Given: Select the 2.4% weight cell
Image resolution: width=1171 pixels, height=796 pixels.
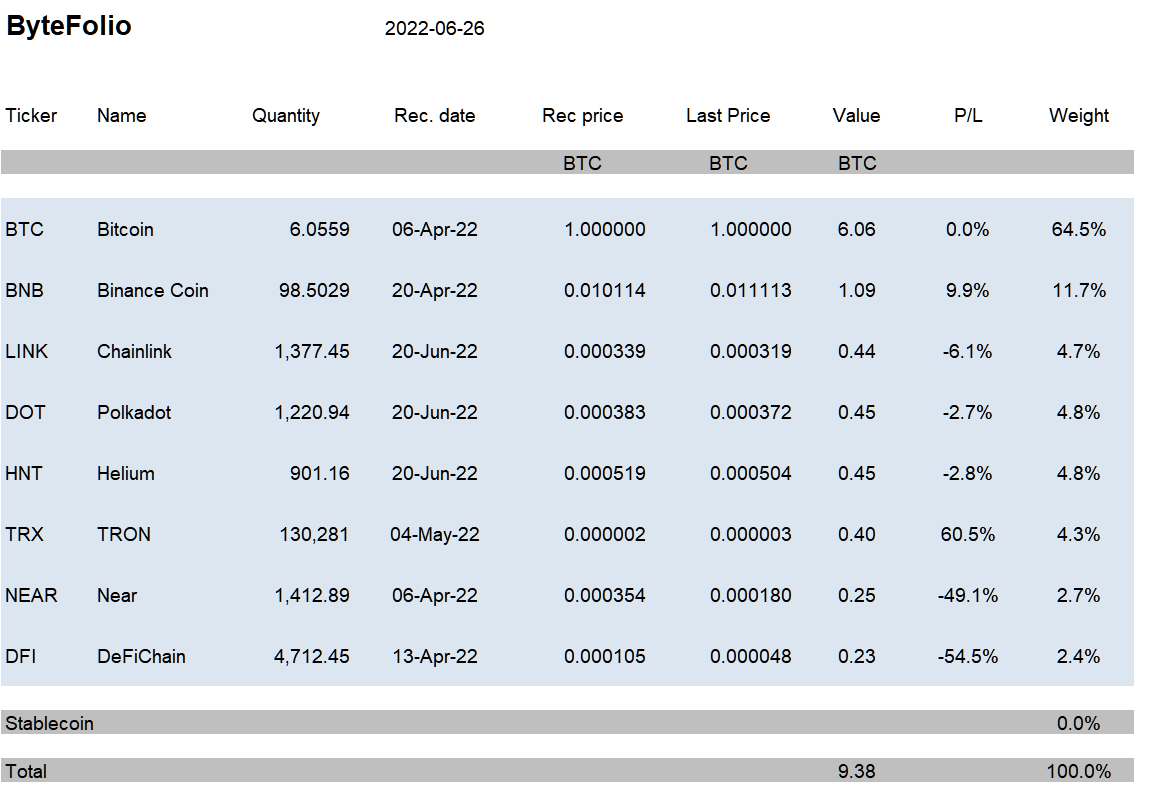Looking at the screenshot, I should 1079,658.
